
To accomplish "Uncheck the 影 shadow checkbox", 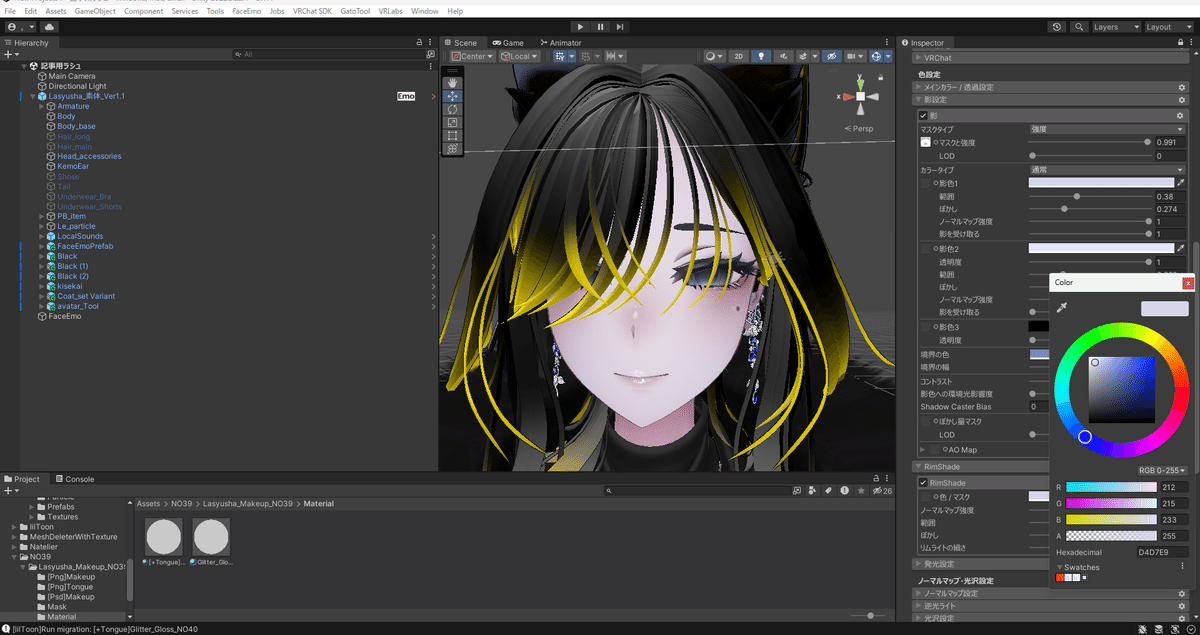I will (x=924, y=116).
